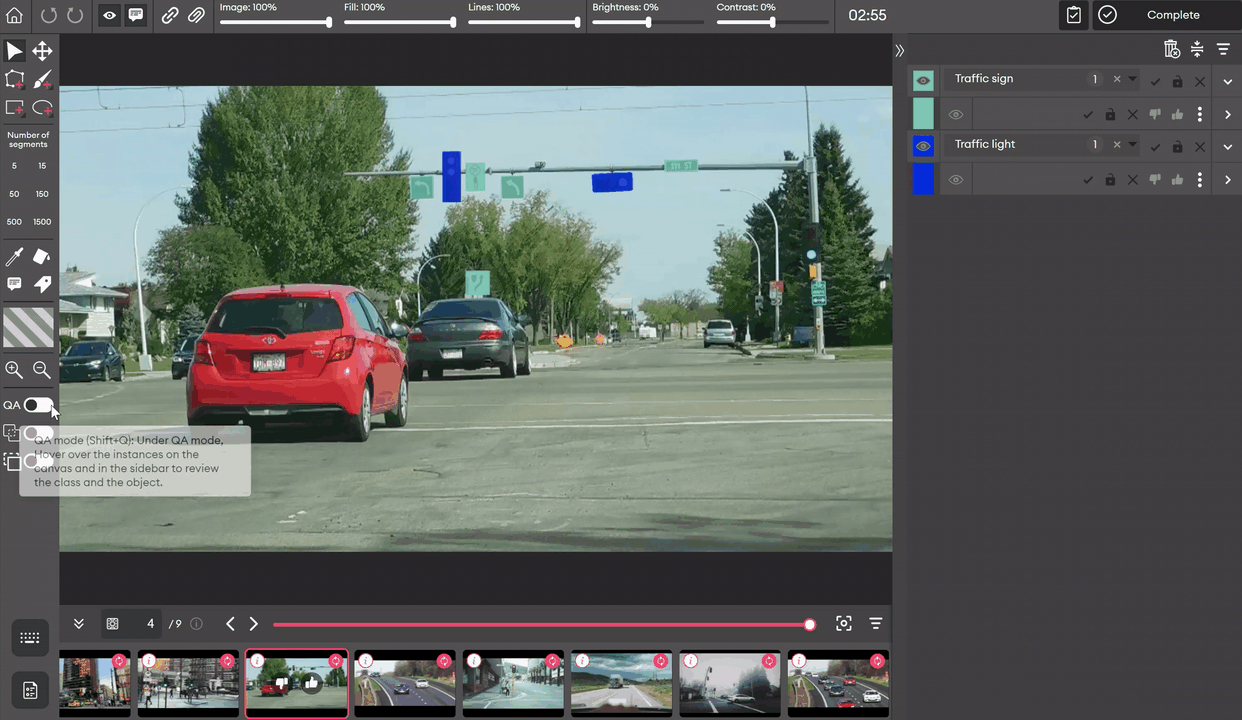The width and height of the screenshot is (1242, 720).
Task: Click the image number field showing 4
Action: (x=131, y=624)
